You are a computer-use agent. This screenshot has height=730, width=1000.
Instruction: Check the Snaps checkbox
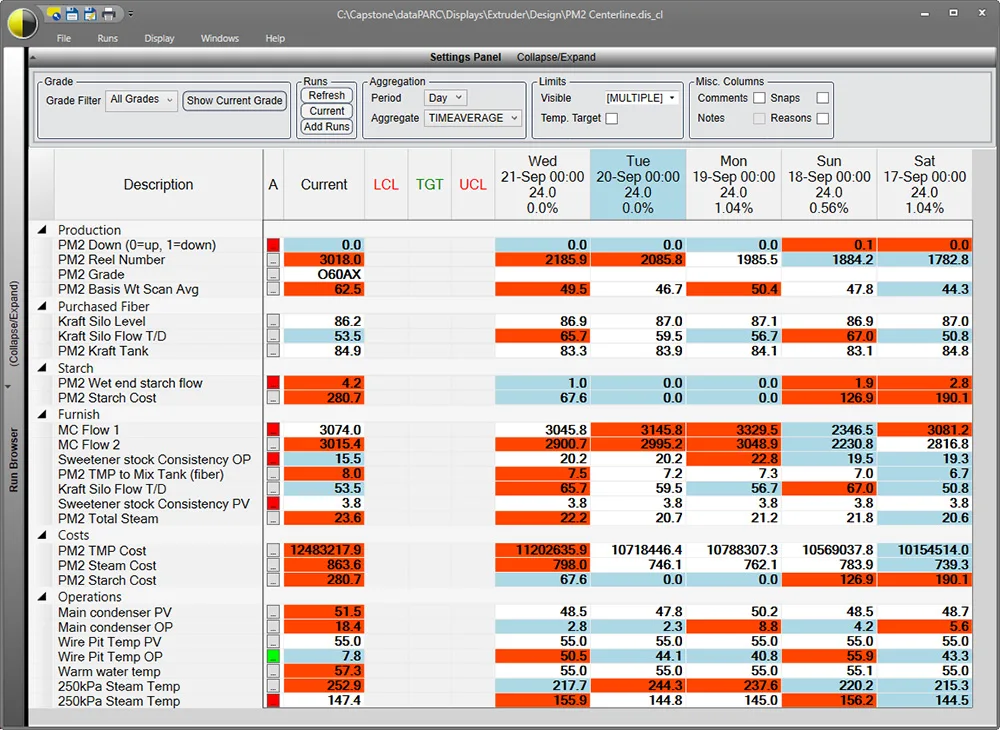(x=823, y=97)
